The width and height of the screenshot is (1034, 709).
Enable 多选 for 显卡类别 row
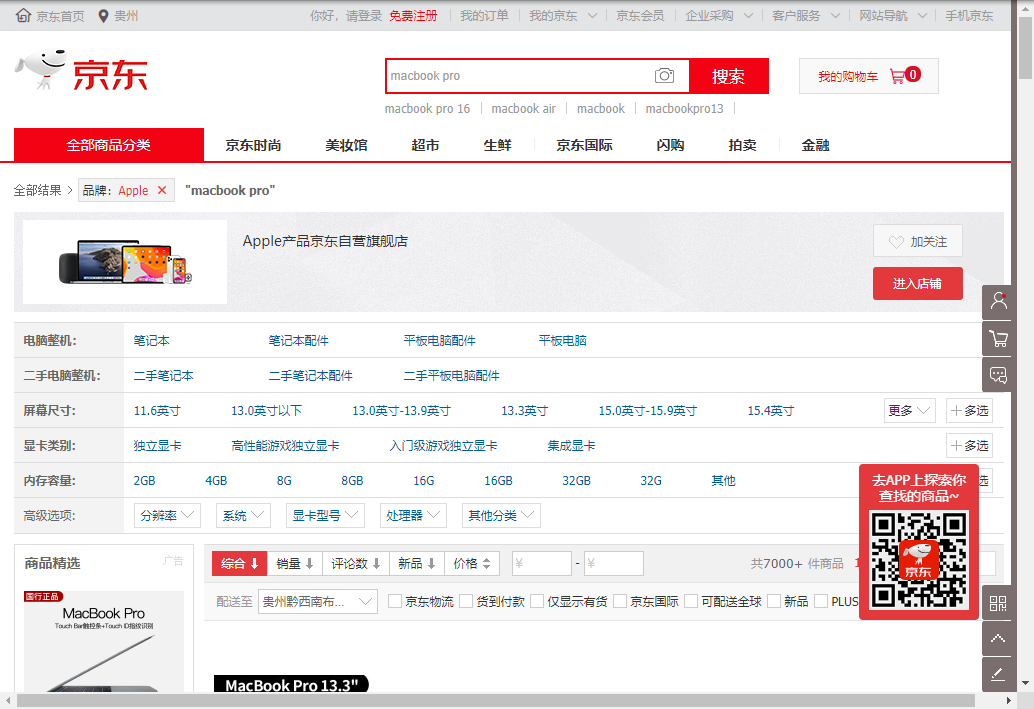(x=969, y=446)
